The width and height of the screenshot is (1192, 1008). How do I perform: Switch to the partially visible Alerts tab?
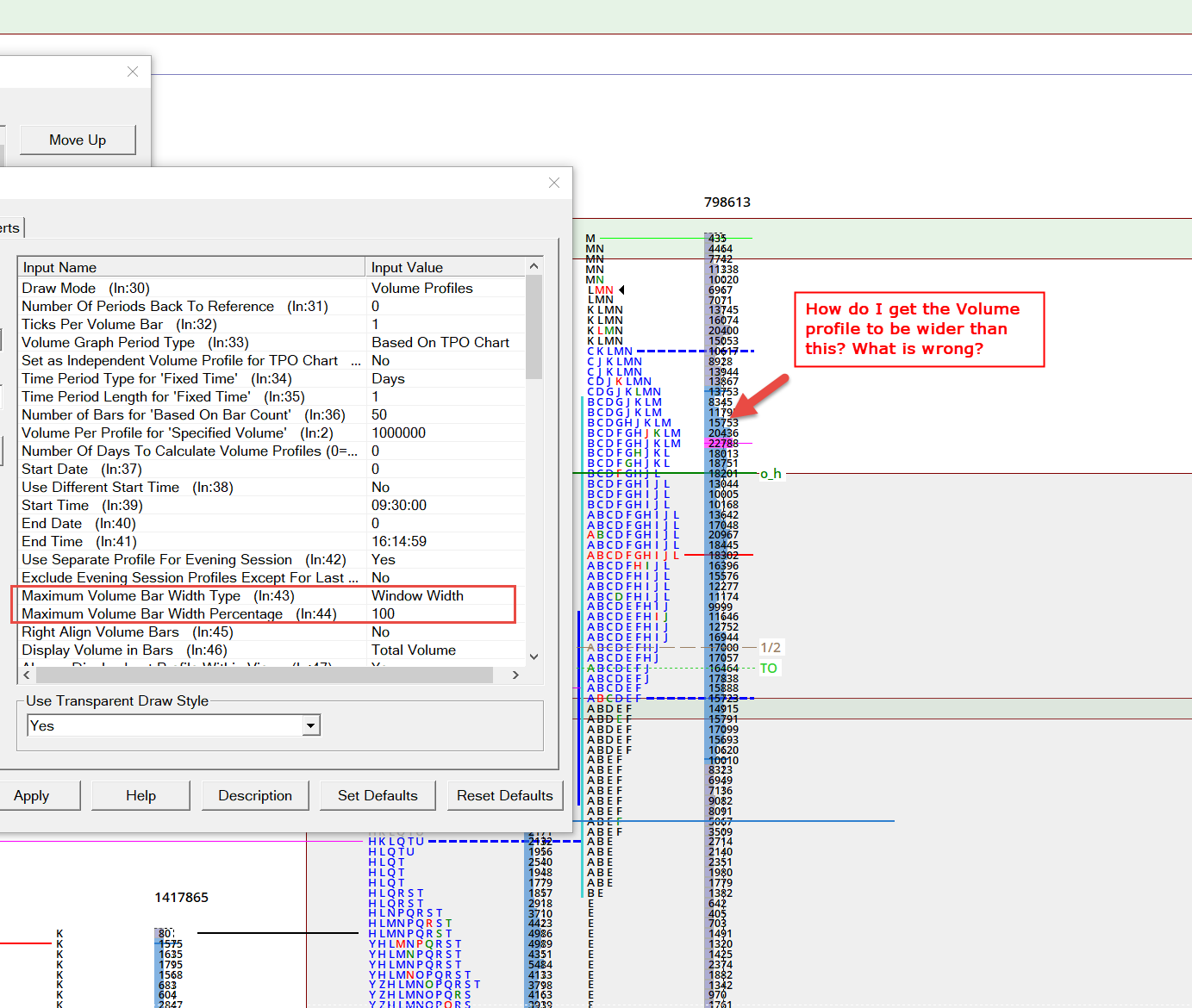click(x=10, y=228)
